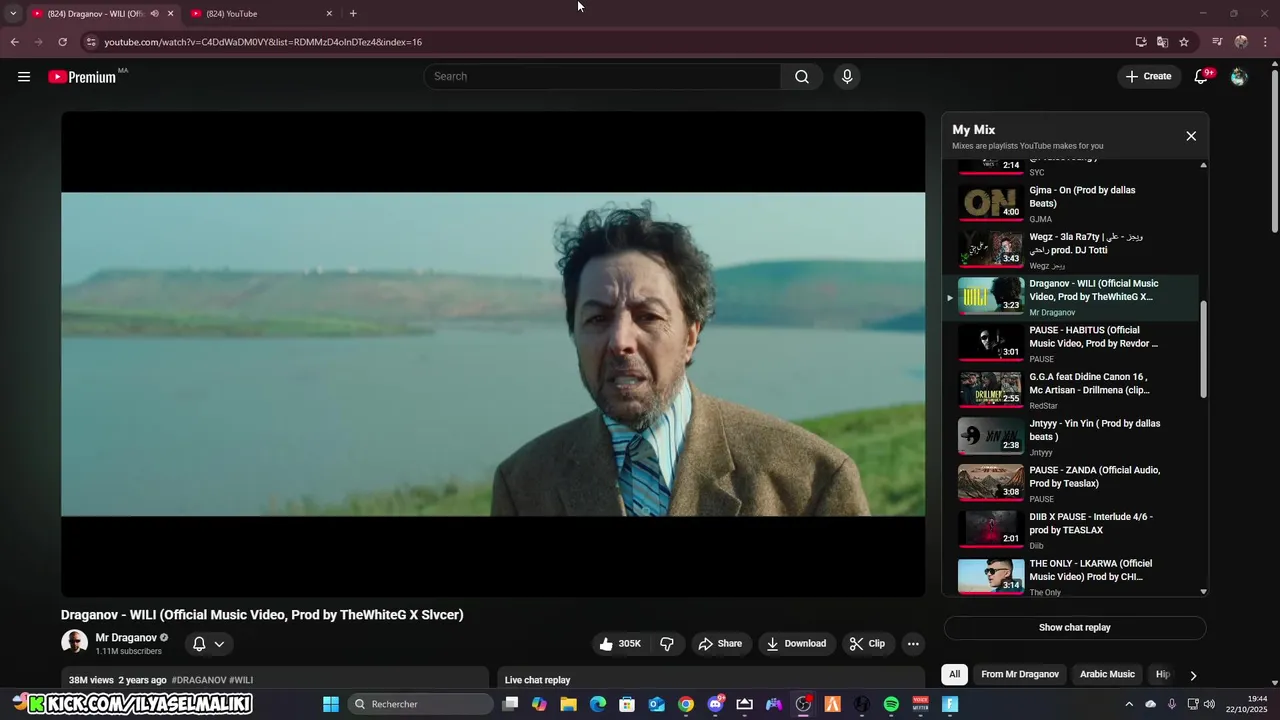Select the From Mr Draganov chip
Image resolution: width=1280 pixels, height=720 pixels.
click(x=1020, y=674)
